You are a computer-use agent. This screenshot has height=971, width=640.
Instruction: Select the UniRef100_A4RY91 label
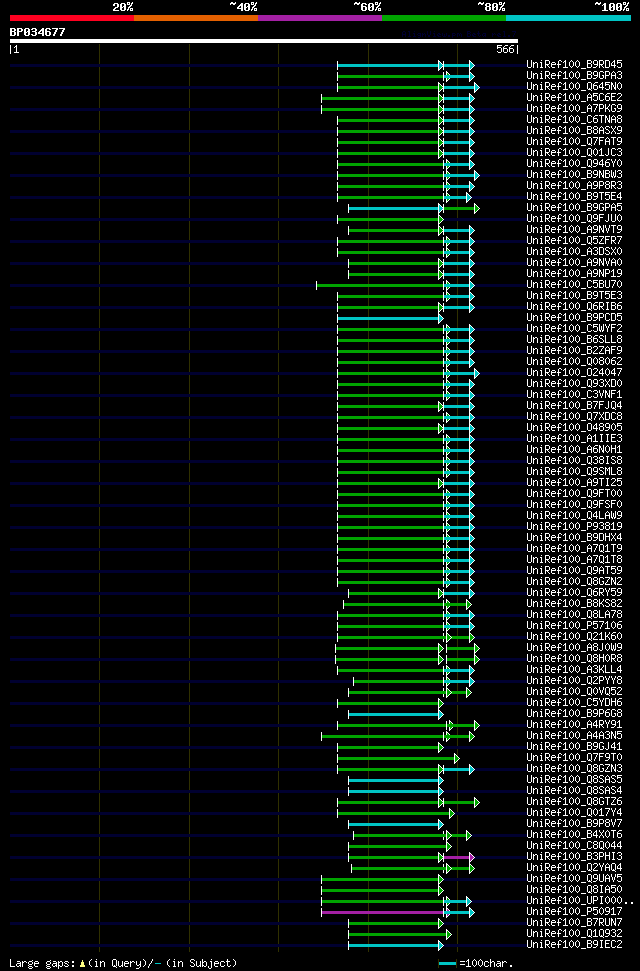tap(574, 725)
